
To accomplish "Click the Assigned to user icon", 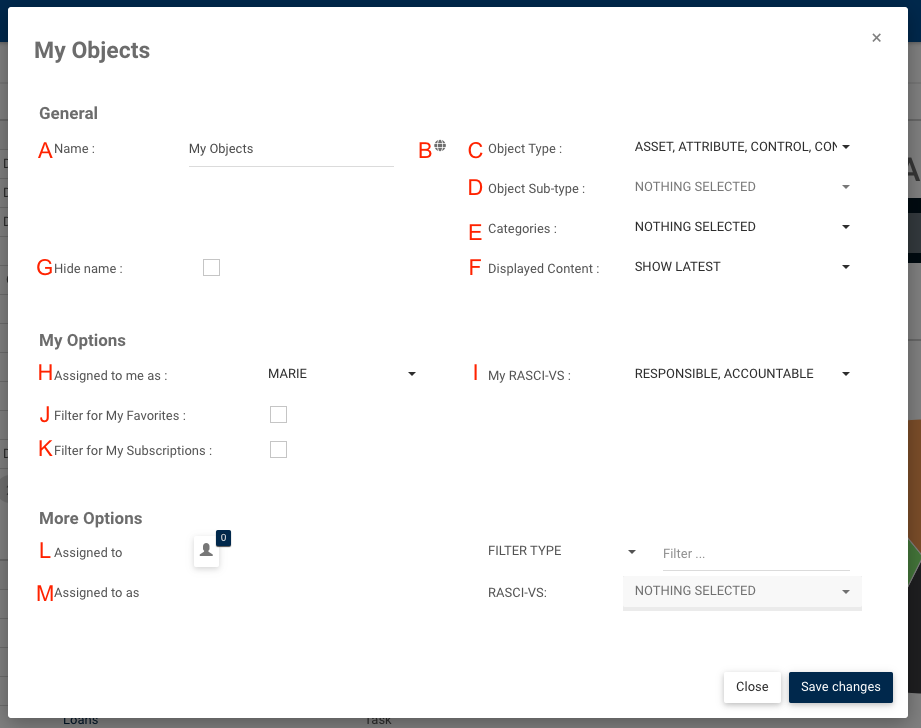I will [x=206, y=551].
